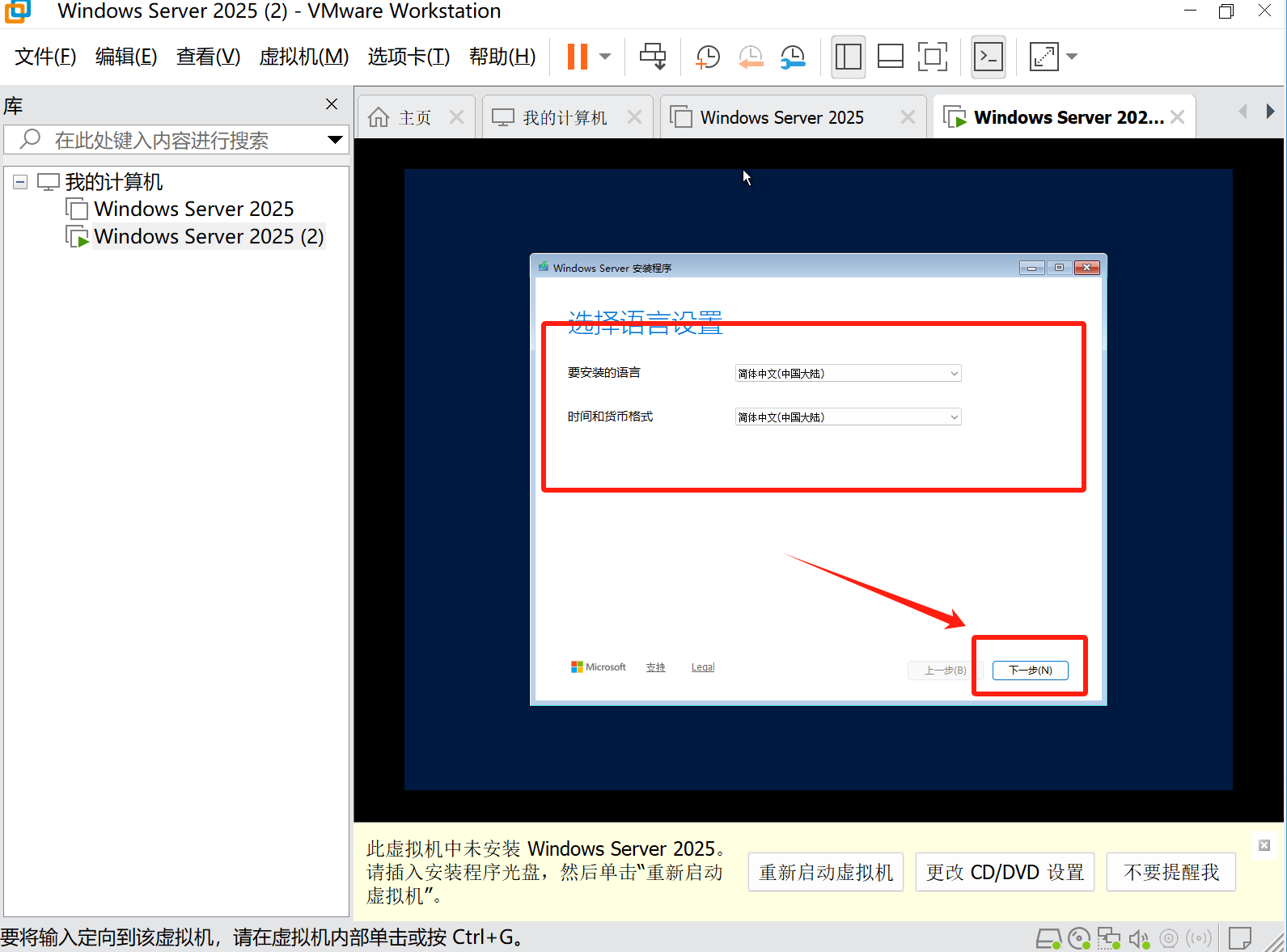Select Windows Server 2025 in library tree
This screenshot has width=1287, height=952.
(x=194, y=209)
